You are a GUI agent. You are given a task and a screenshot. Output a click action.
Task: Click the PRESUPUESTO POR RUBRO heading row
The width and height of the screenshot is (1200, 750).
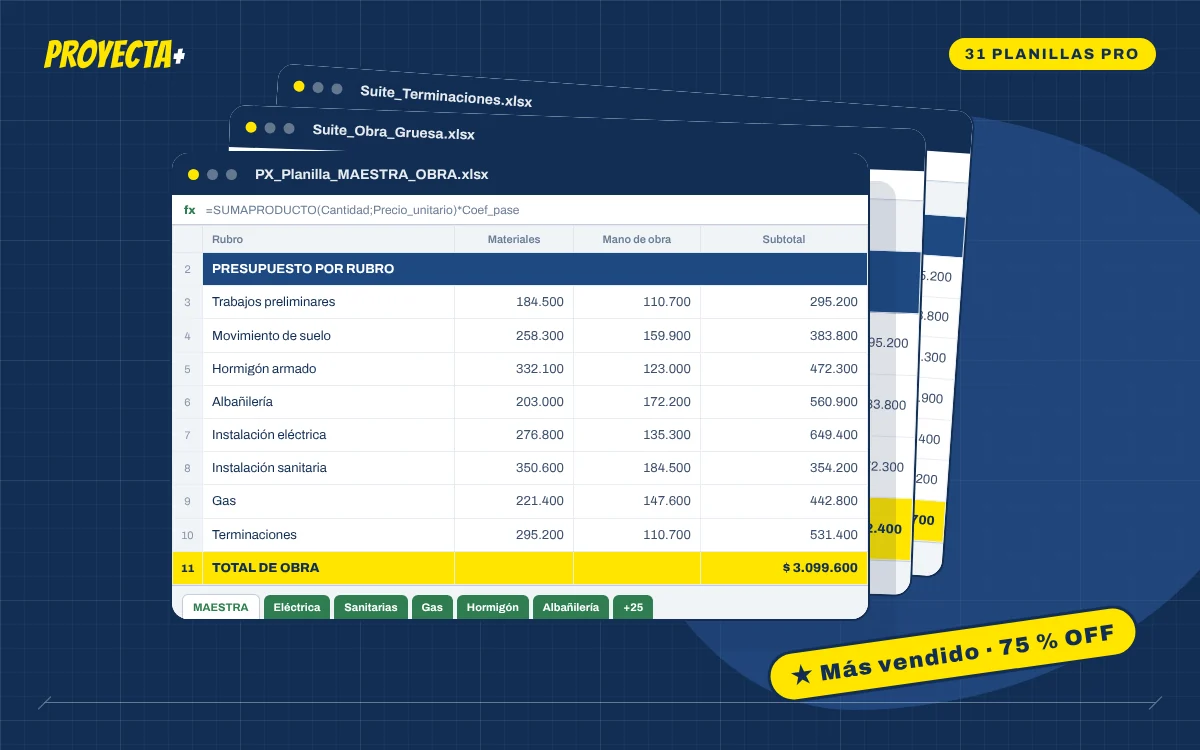535,269
